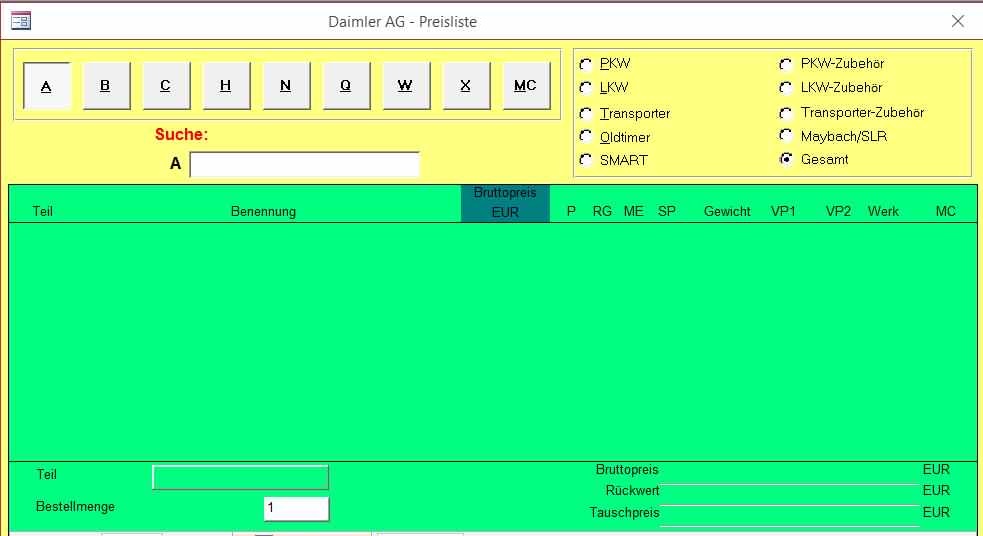
Task: Click the Bruttopreis EUR column header
Action: (x=505, y=203)
